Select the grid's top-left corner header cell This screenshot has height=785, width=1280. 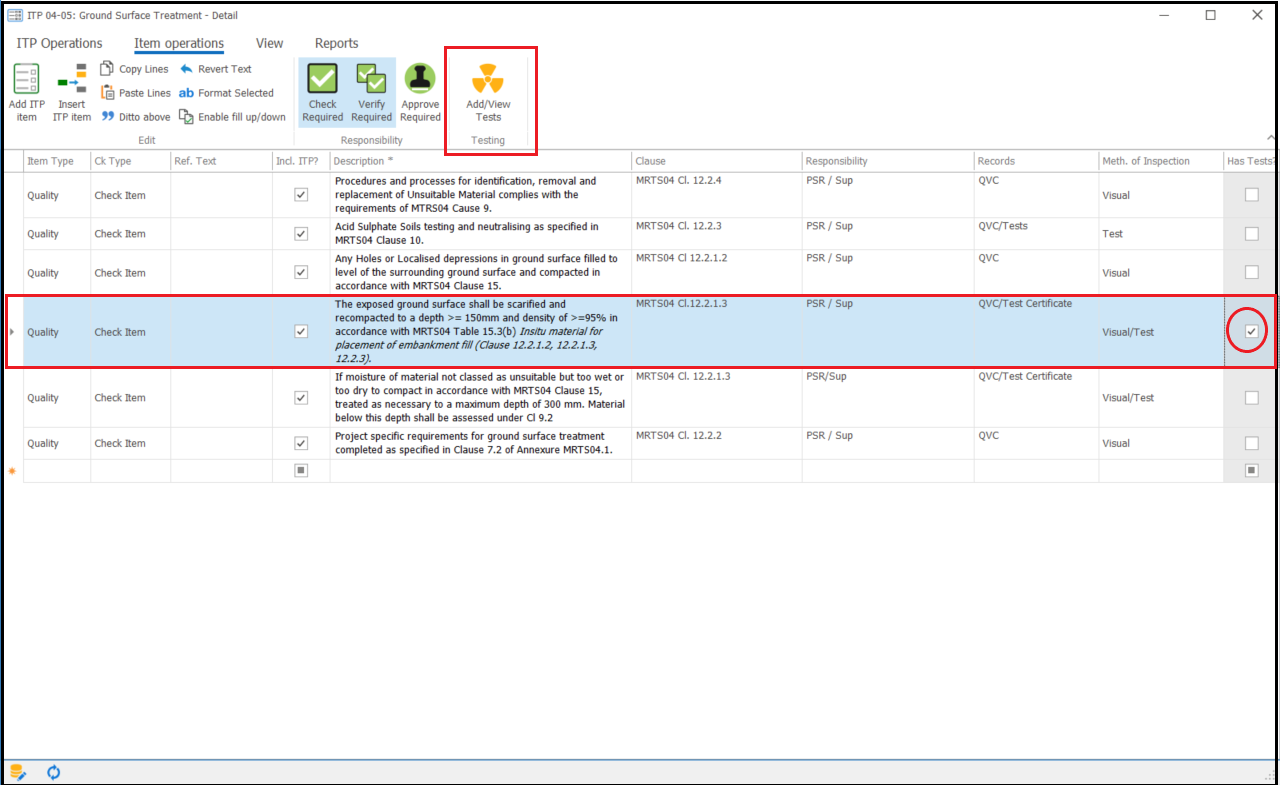point(13,161)
